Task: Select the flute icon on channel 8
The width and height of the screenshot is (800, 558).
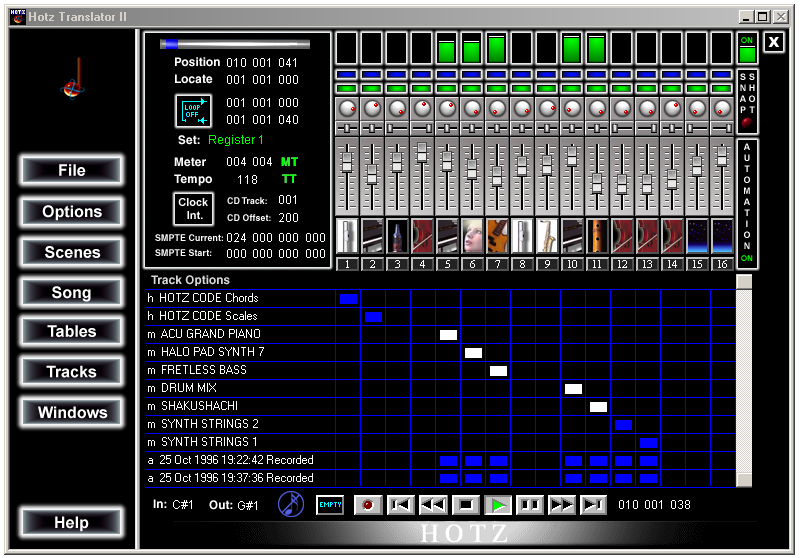Action: tap(522, 236)
